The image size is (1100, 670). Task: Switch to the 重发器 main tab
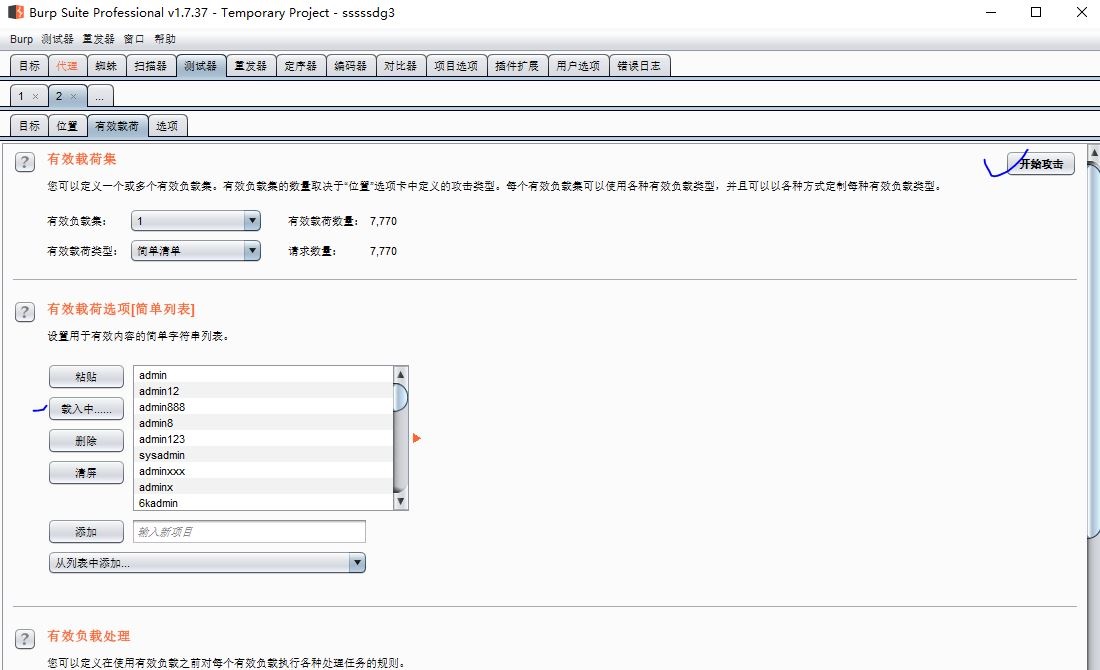pos(250,65)
